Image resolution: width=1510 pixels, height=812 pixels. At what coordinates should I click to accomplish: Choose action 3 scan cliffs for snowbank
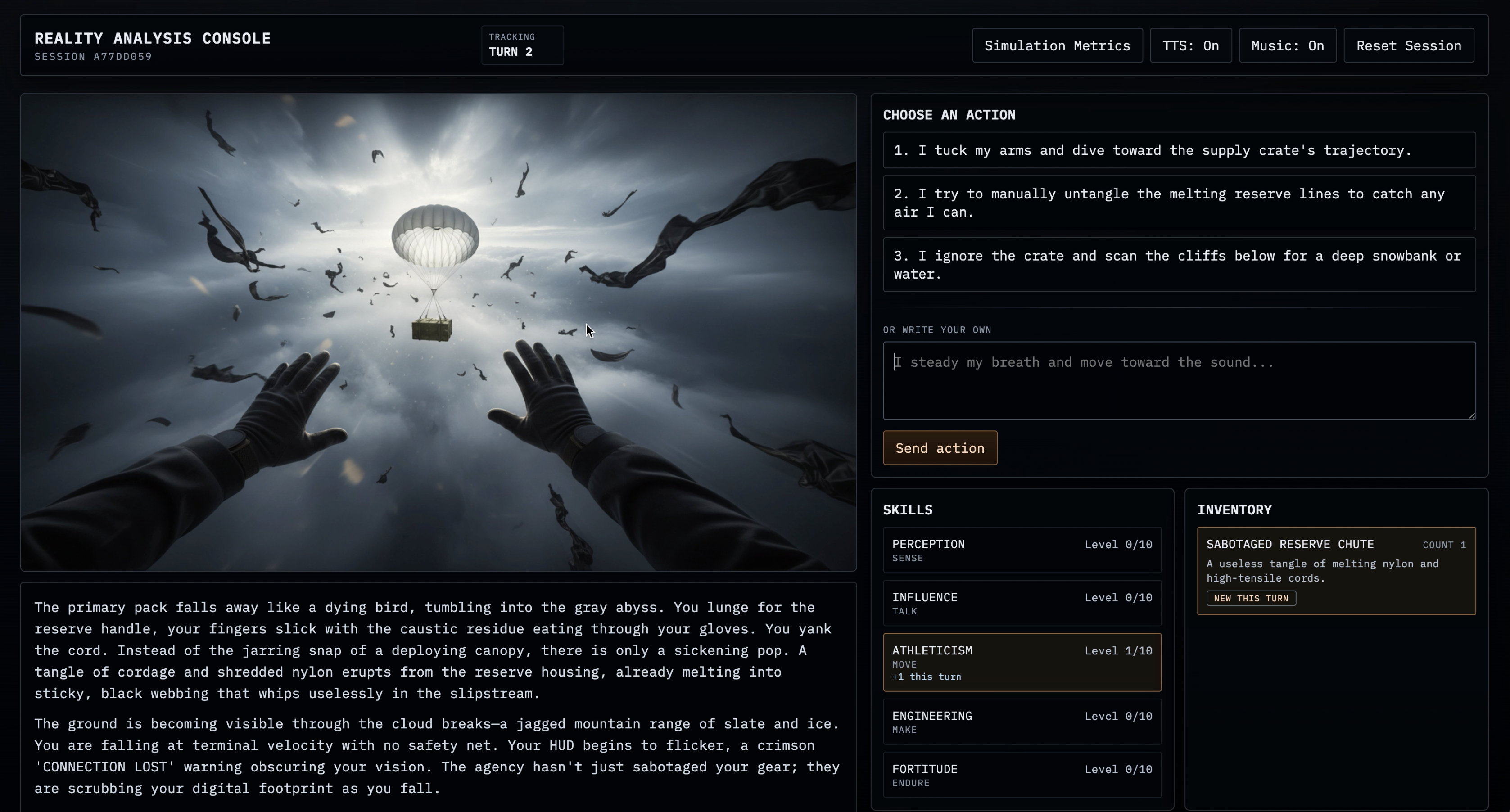pos(1179,265)
